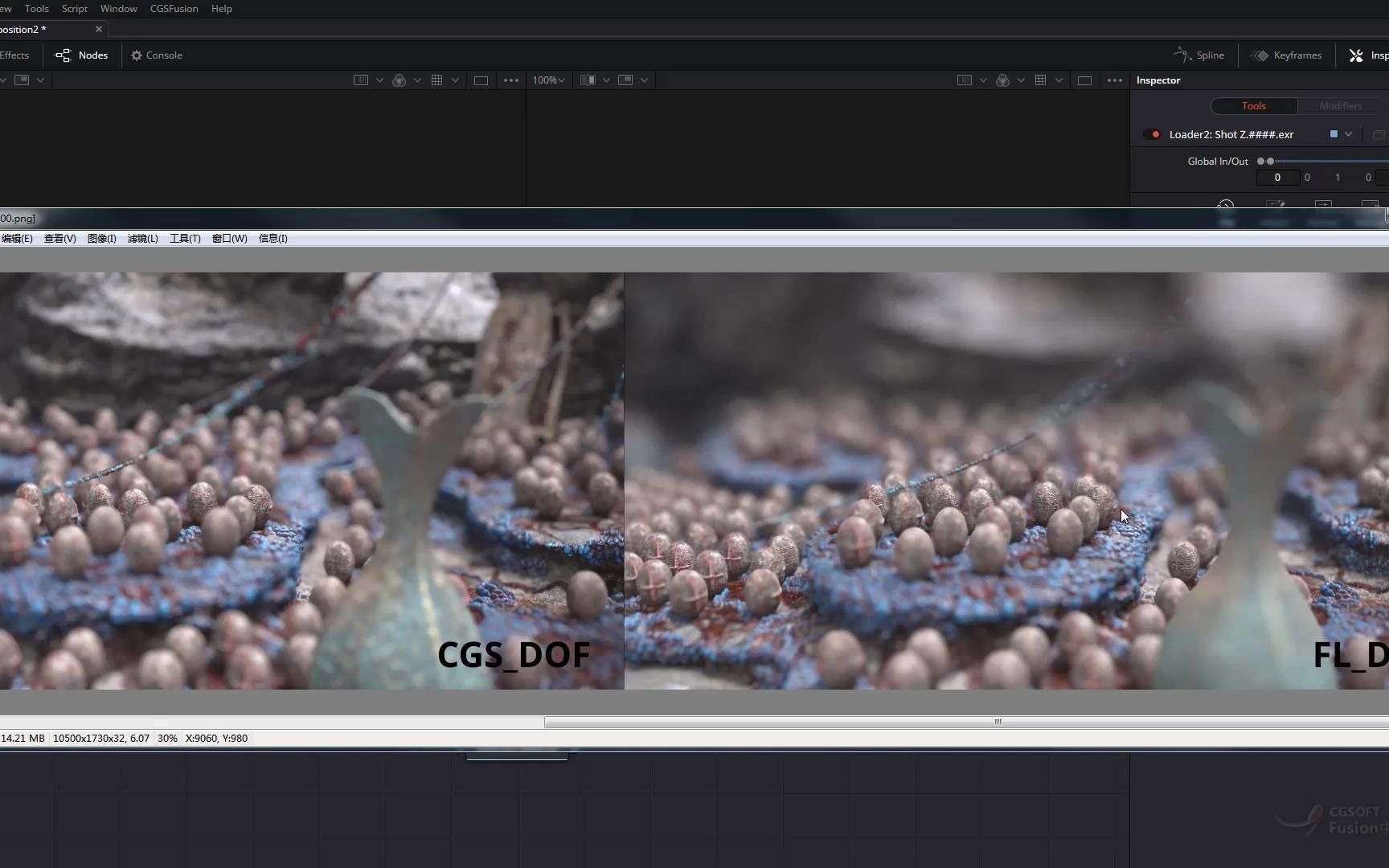Open the 滤镜(L) menu
Viewport: 1389px width, 868px height.
coord(142,238)
